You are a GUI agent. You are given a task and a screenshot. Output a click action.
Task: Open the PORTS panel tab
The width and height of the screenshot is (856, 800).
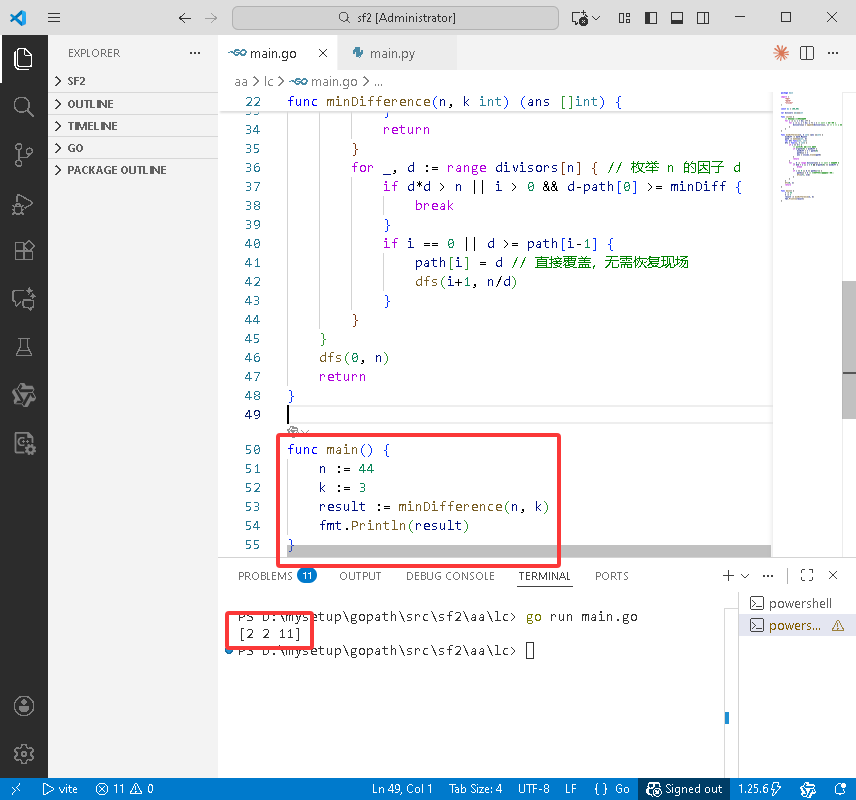(611, 576)
